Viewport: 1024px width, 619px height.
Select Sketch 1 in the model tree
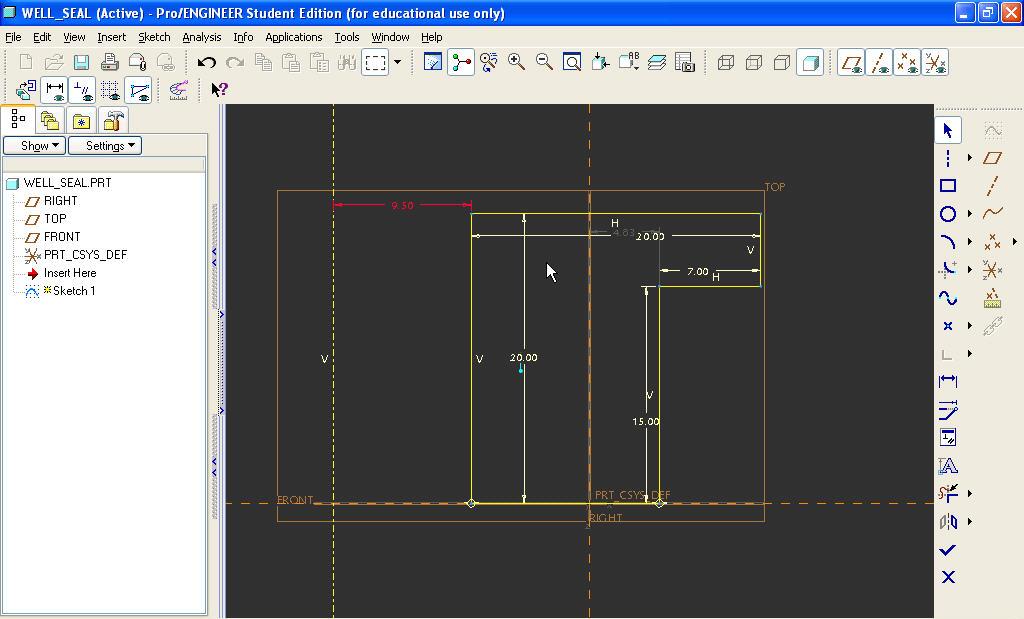(74, 291)
